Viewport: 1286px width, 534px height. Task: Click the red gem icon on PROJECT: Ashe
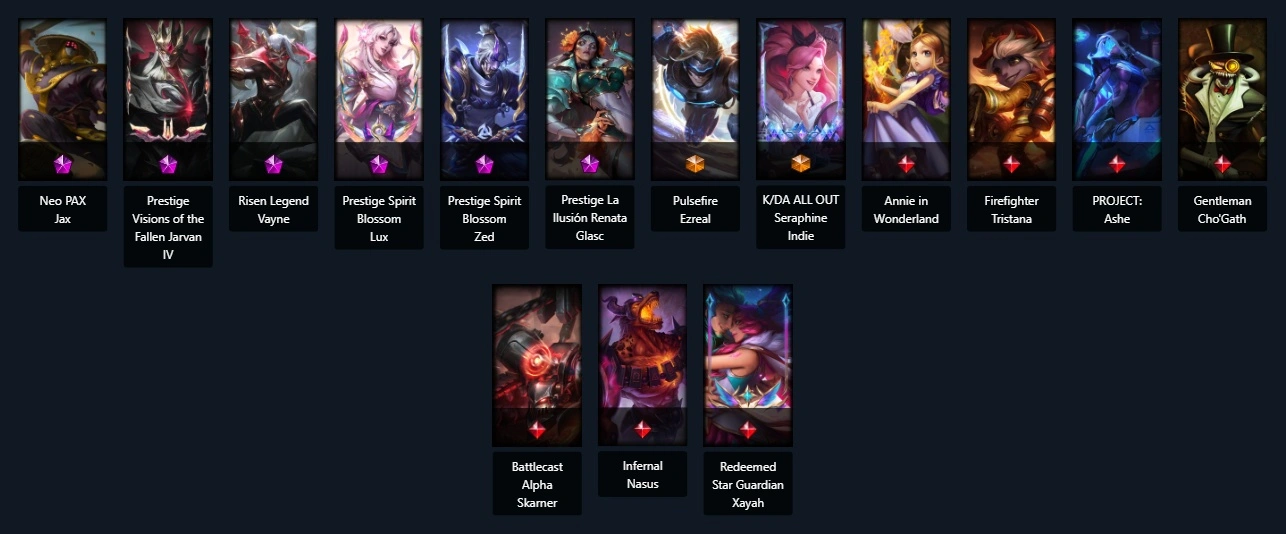(x=1117, y=163)
